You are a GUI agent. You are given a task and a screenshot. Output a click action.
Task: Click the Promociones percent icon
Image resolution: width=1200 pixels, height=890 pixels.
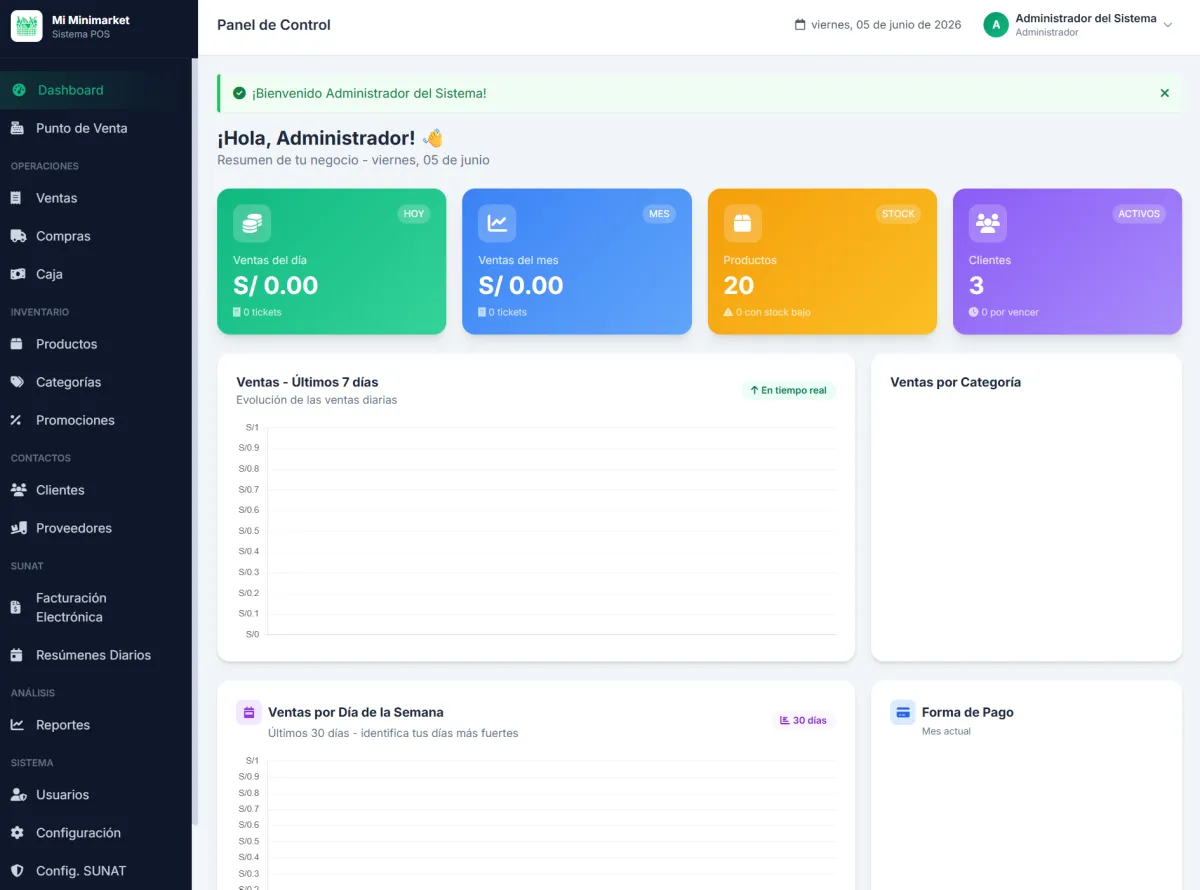(16, 420)
